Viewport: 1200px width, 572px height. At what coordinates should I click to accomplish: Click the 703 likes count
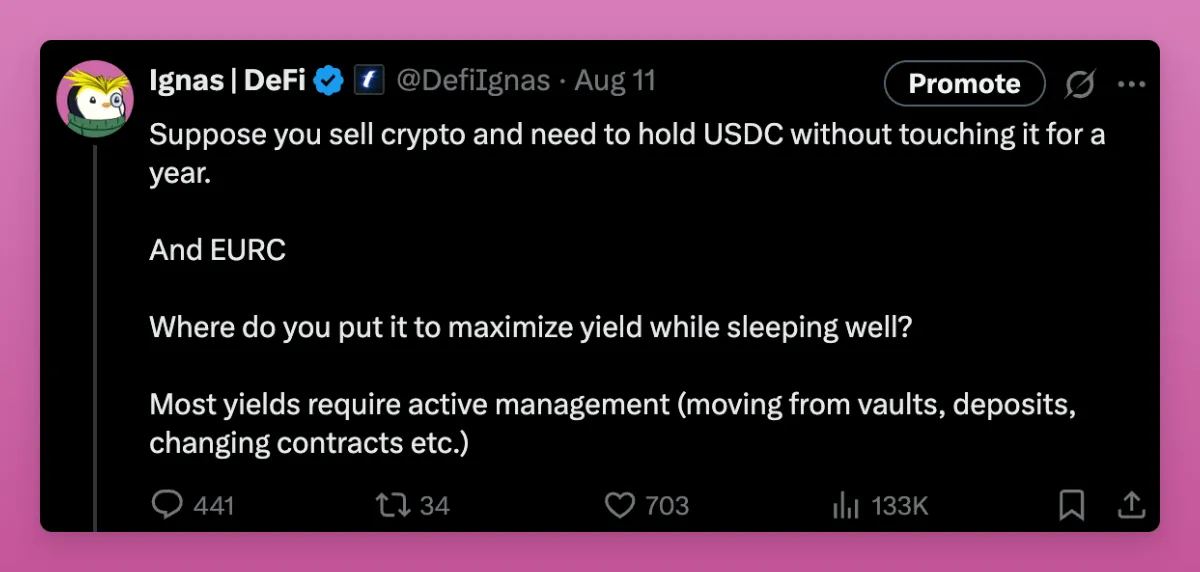coord(667,506)
